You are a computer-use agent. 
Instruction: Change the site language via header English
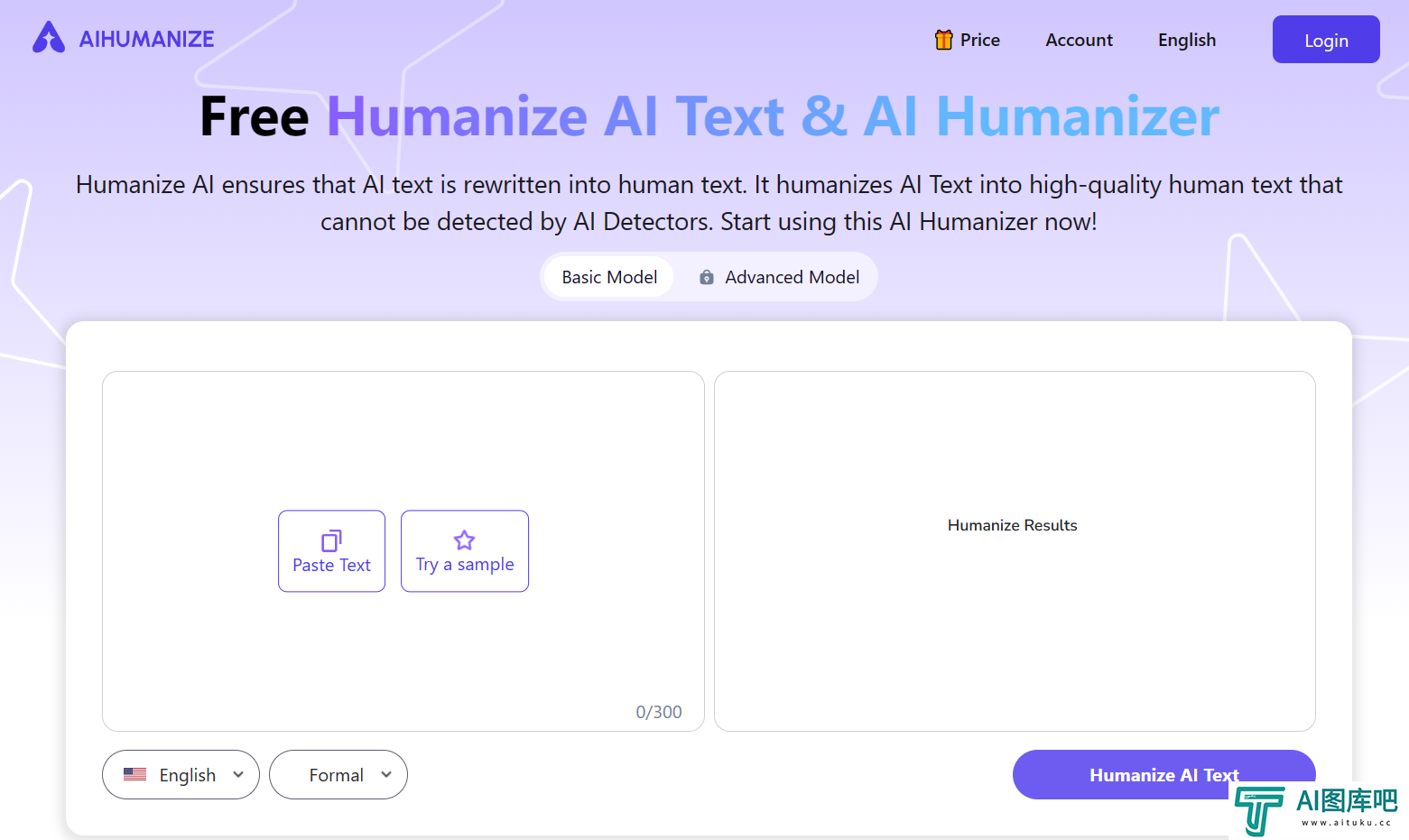1187,40
